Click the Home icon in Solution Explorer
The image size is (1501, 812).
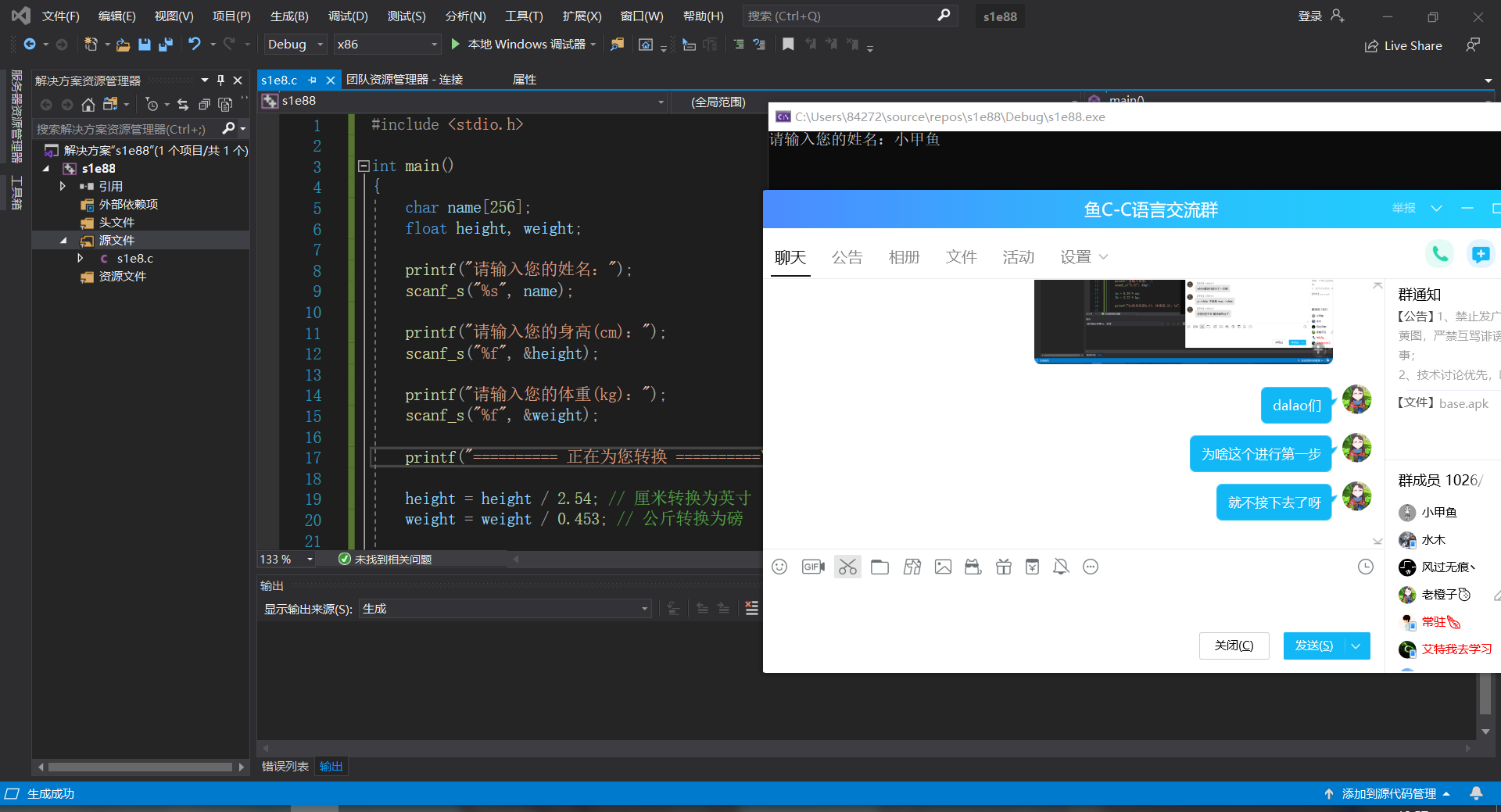coord(88,105)
